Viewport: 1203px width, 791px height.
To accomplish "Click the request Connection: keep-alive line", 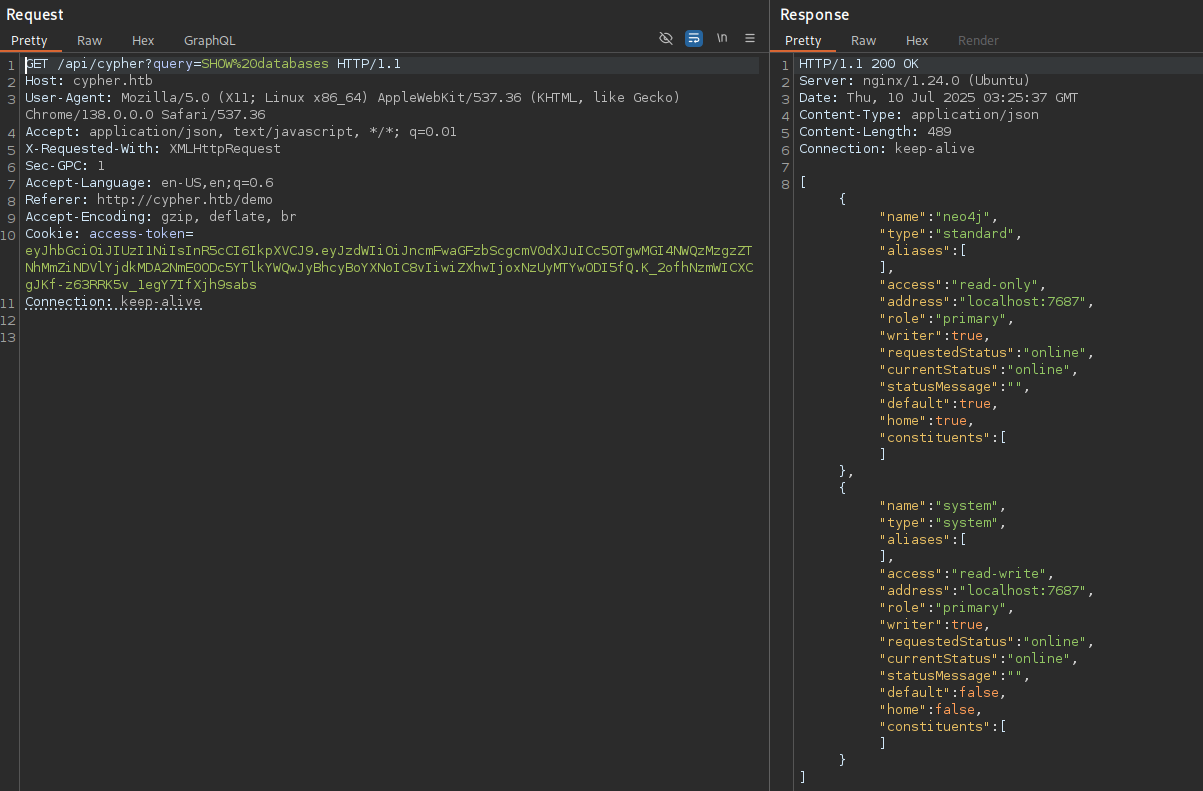I will coord(113,302).
